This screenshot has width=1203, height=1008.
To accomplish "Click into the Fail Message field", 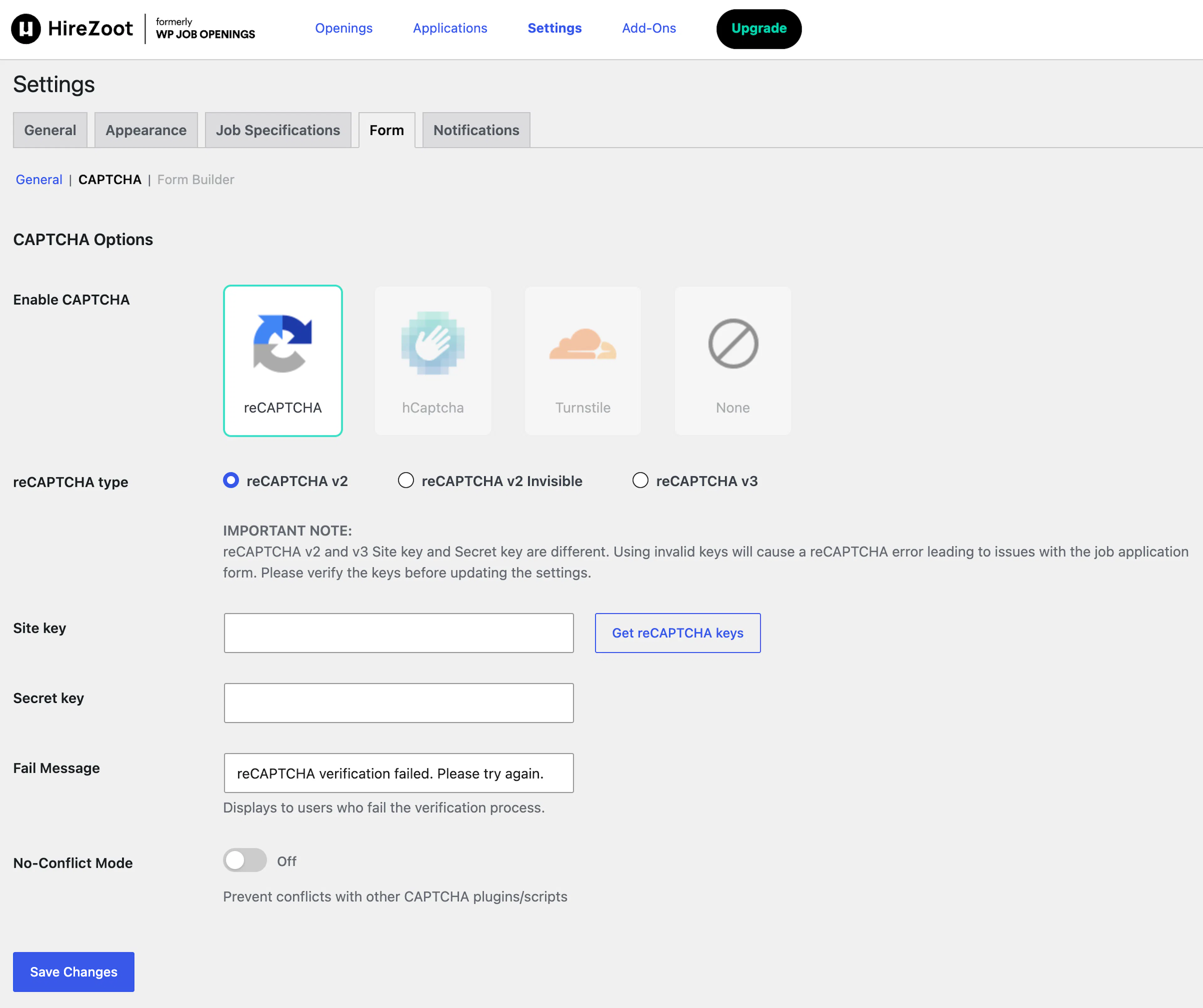I will coord(399,773).
